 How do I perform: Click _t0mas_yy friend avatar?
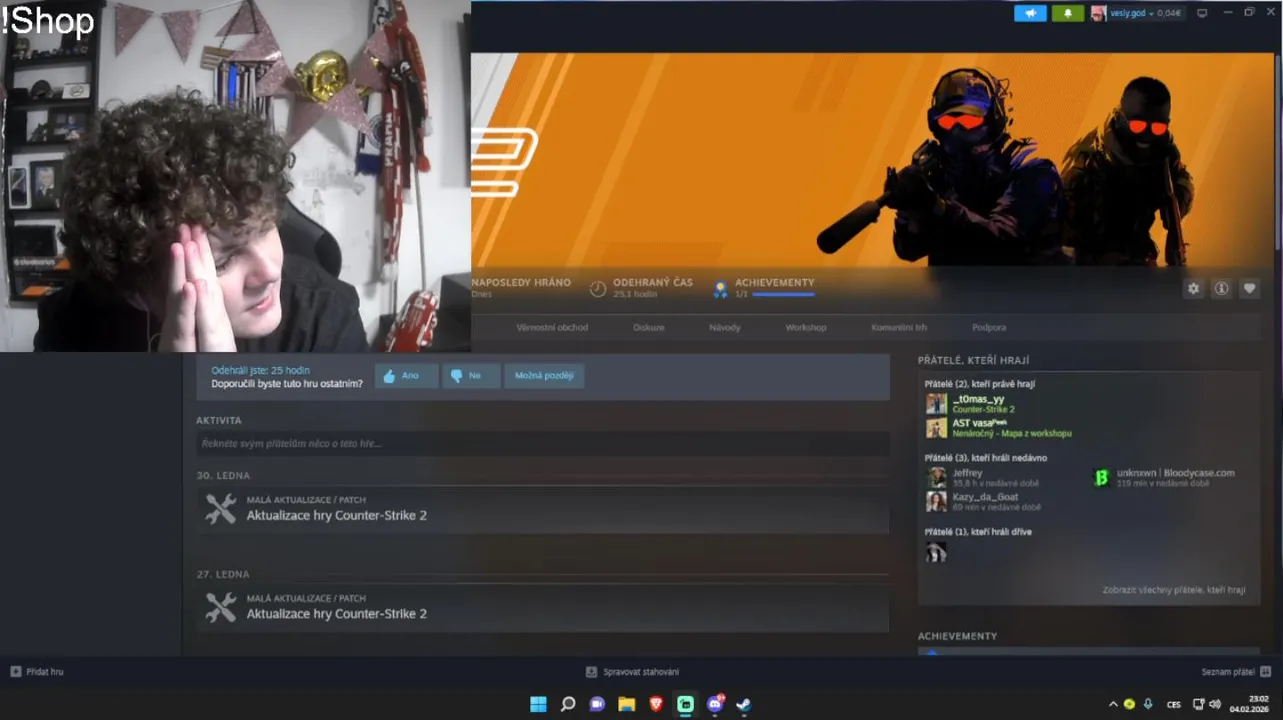tap(936, 403)
